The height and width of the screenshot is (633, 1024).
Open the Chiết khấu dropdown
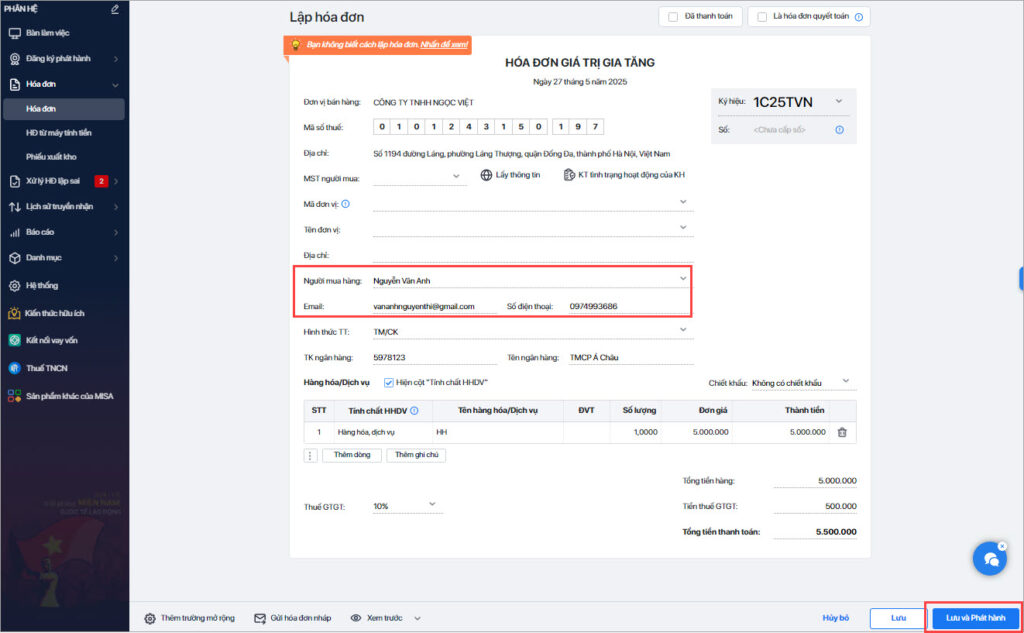click(x=804, y=383)
